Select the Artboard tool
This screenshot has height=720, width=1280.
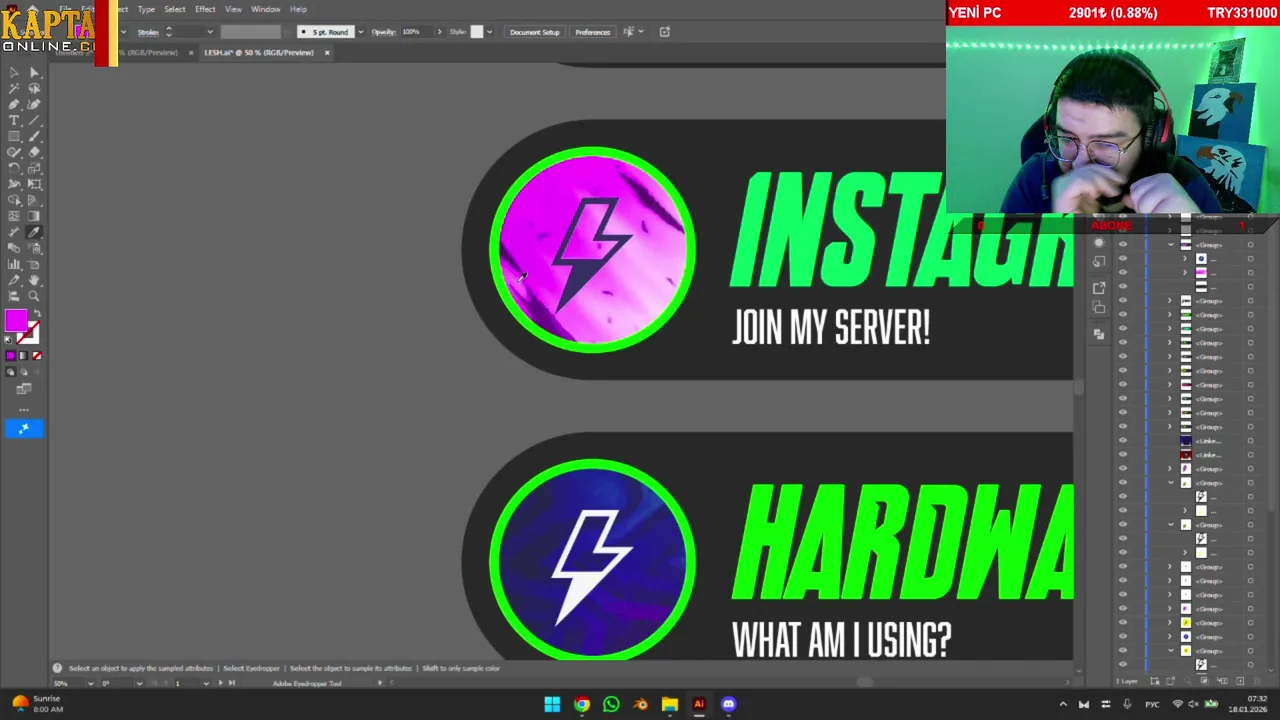point(34,265)
